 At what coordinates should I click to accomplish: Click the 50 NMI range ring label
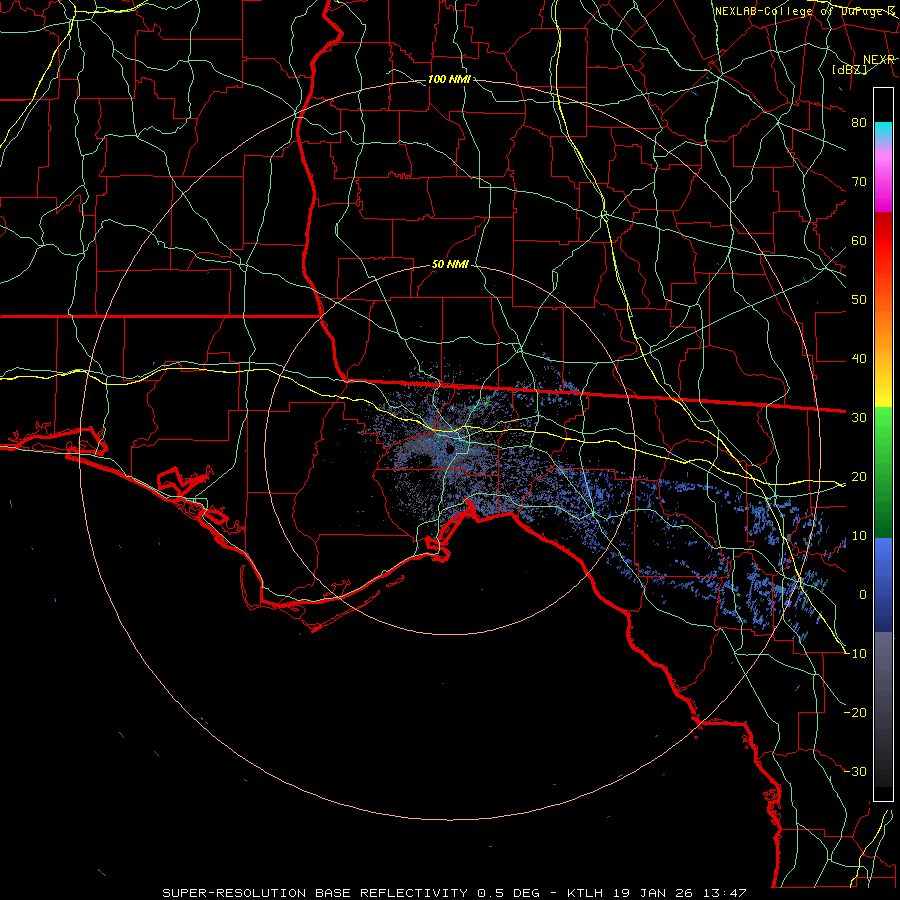451,265
